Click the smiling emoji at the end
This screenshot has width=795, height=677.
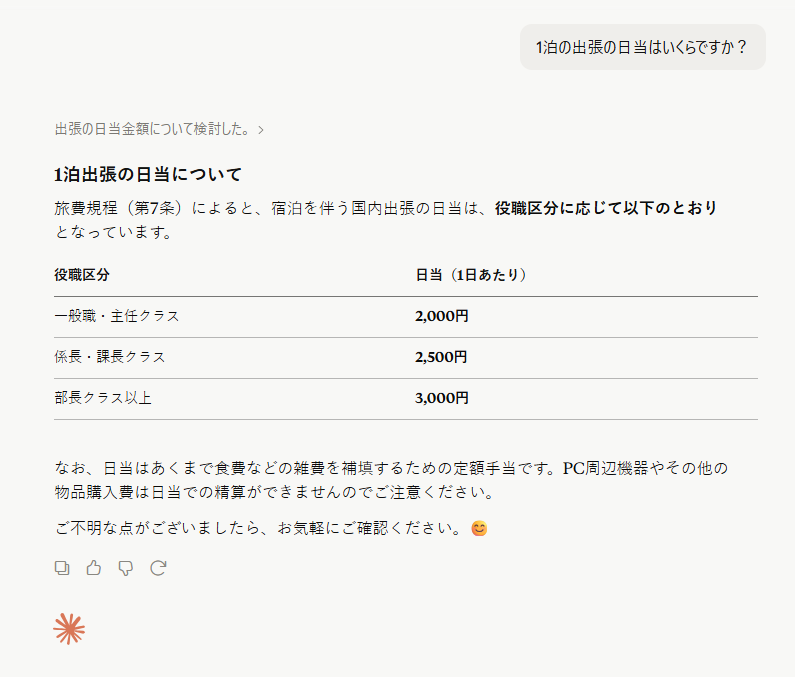click(x=479, y=528)
